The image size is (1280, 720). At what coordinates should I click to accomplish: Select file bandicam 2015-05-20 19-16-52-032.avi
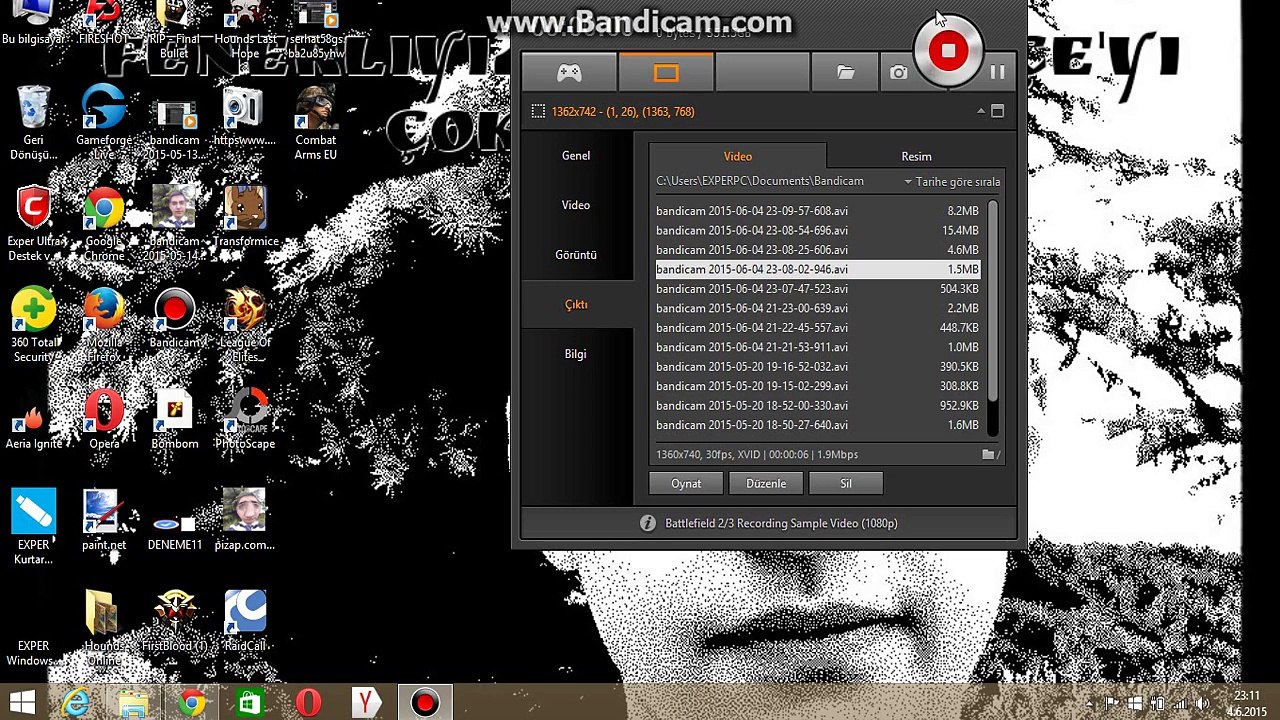[818, 367]
